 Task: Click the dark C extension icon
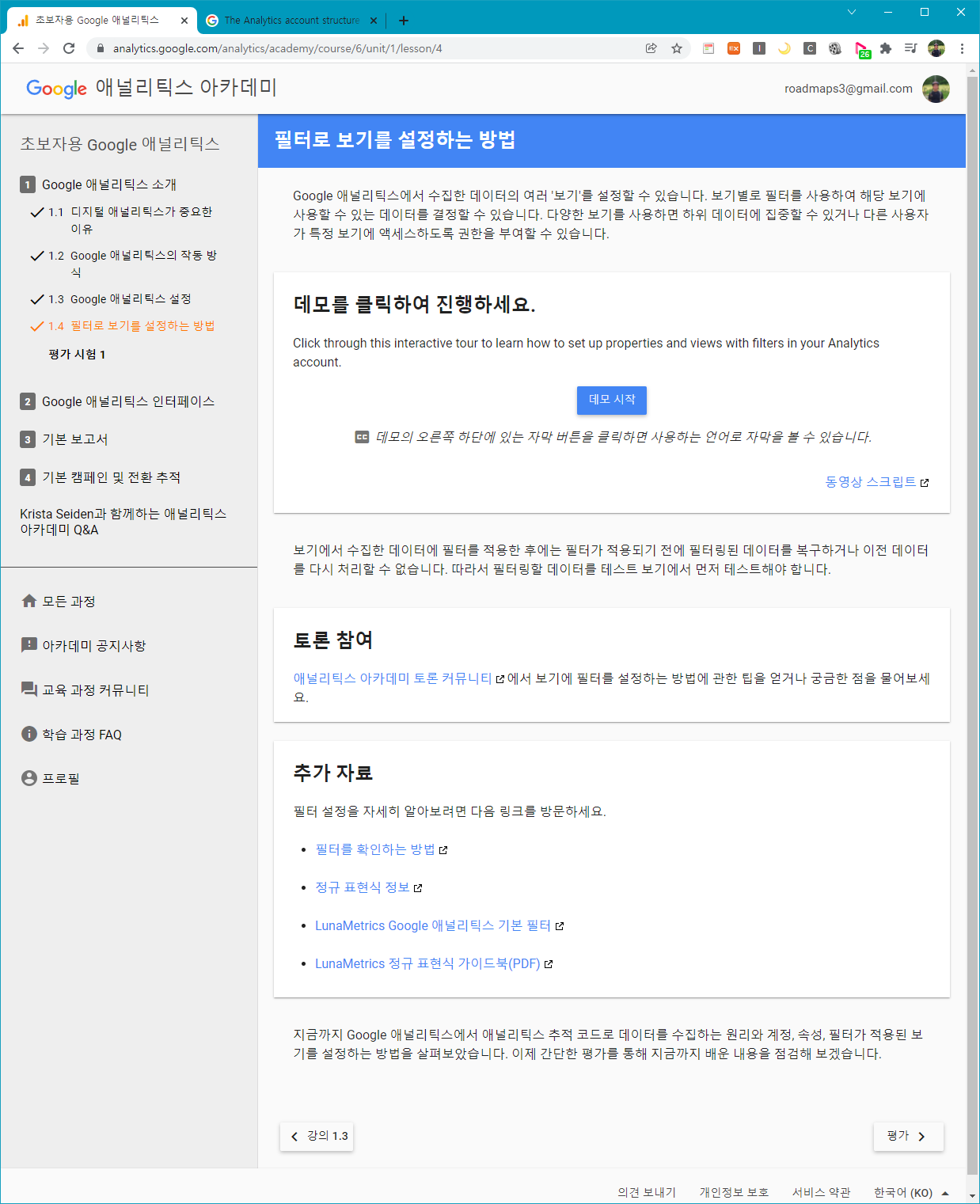[810, 48]
